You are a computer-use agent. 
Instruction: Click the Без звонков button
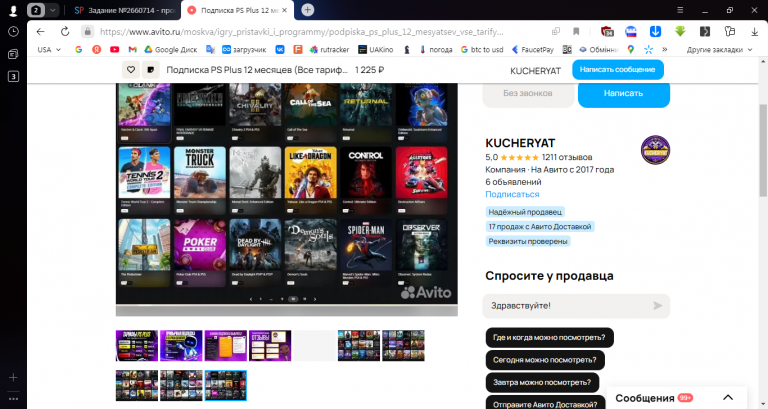click(528, 93)
